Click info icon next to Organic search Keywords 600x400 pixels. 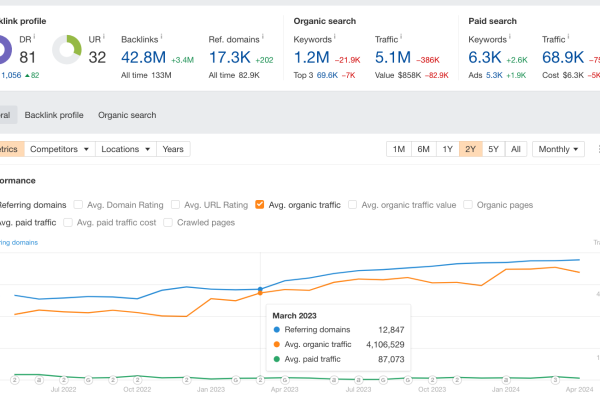[334, 37]
